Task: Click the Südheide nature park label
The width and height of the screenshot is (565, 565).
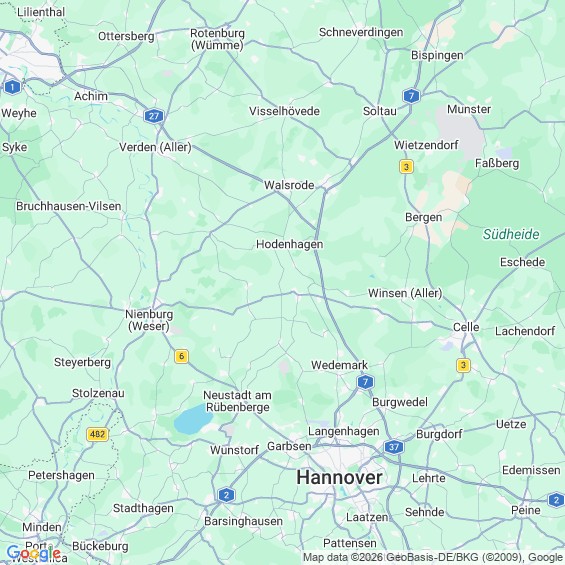Action: 511,234
